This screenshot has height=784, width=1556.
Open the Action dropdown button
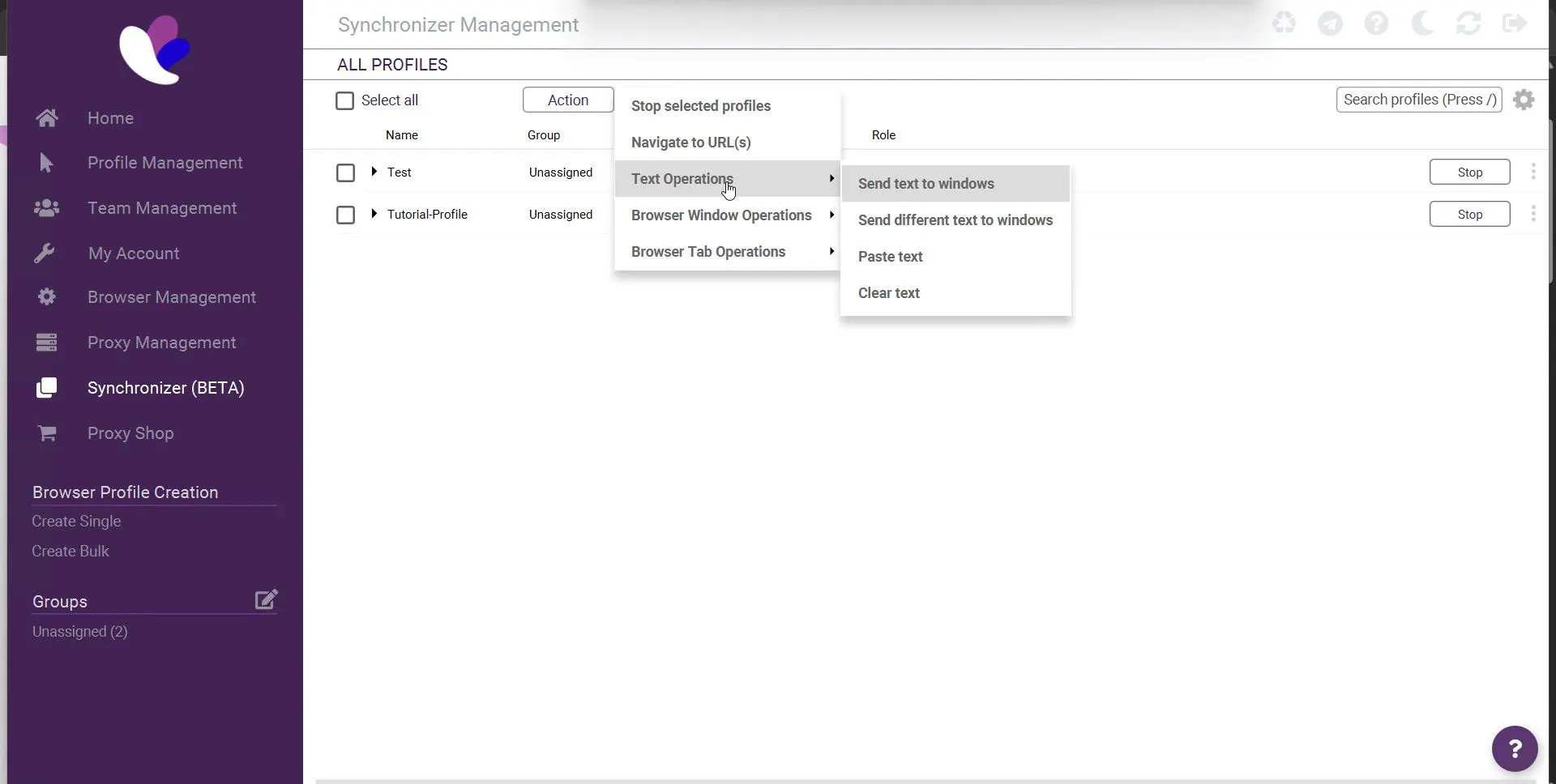[x=568, y=100]
